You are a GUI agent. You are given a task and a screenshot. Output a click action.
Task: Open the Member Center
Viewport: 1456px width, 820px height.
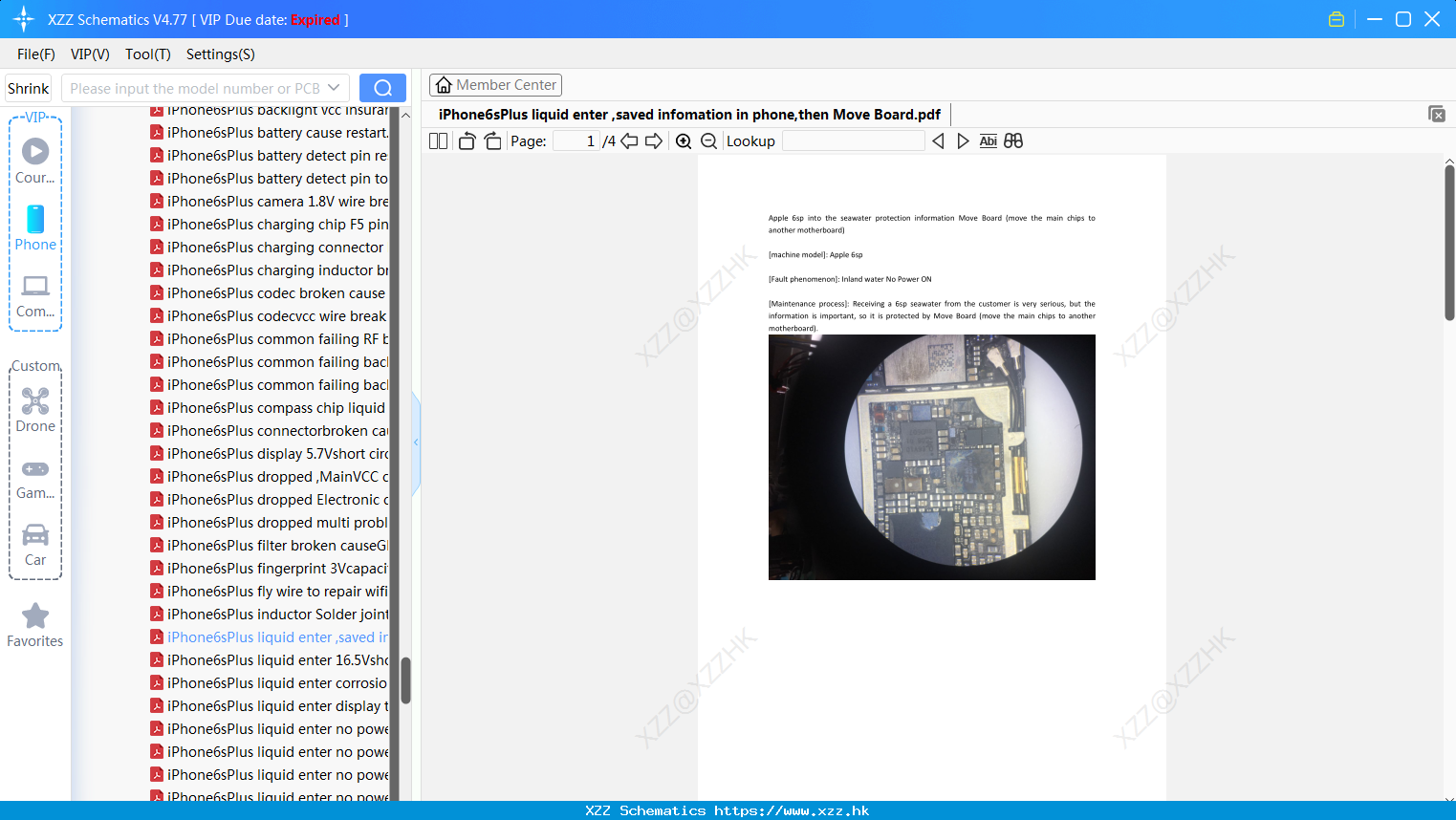click(495, 85)
